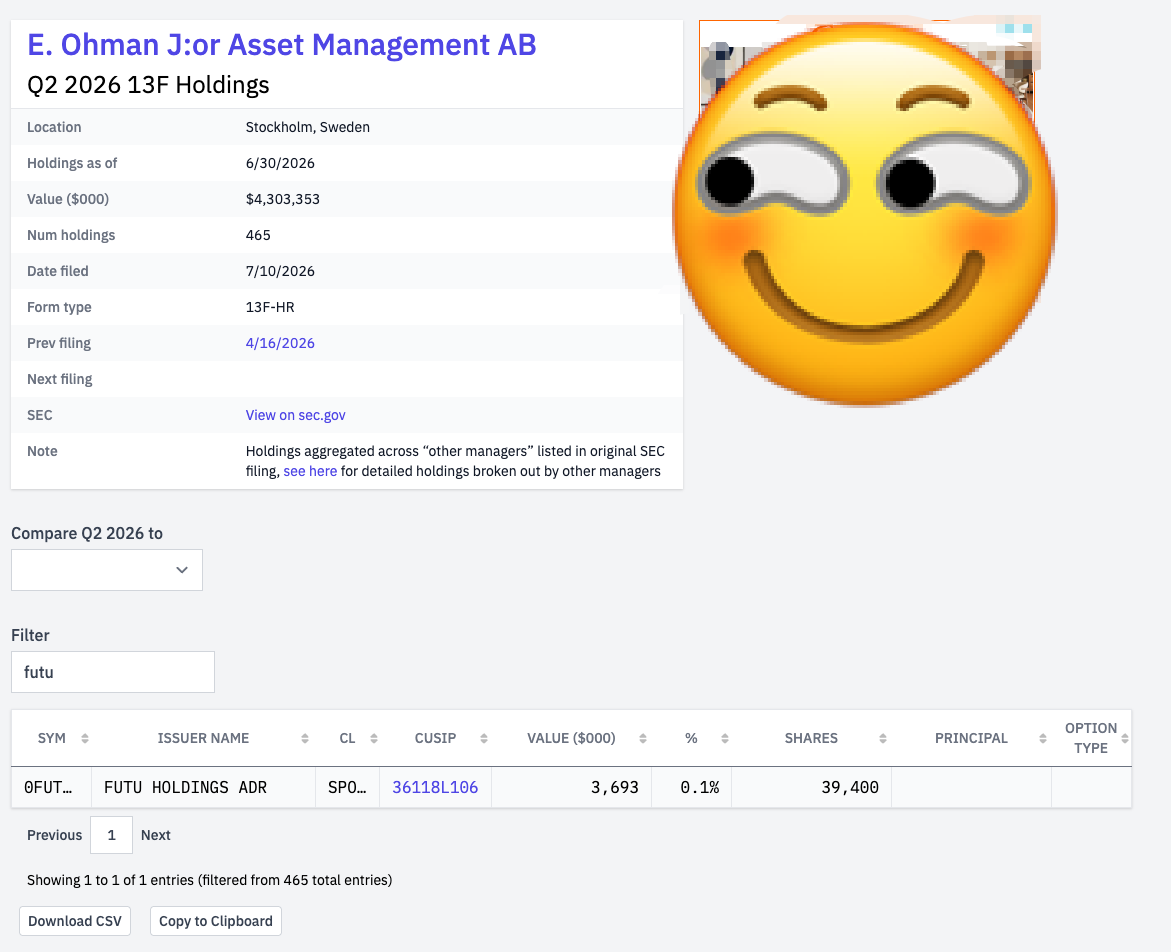Sort table by ISSUER NAME column
Image resolution: width=1171 pixels, height=952 pixels.
click(203, 738)
